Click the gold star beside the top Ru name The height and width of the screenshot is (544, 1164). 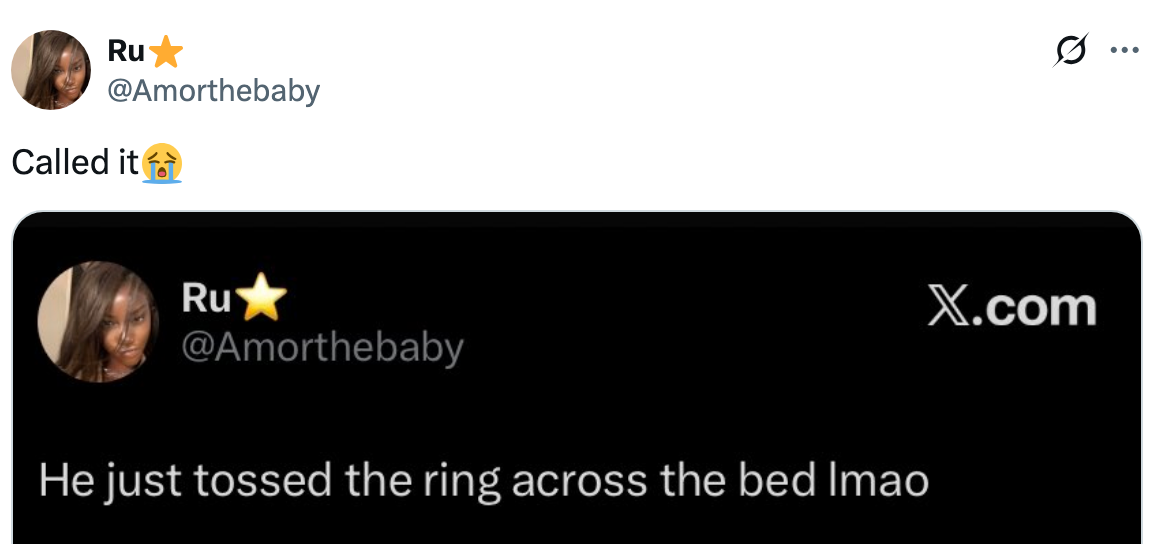(167, 51)
